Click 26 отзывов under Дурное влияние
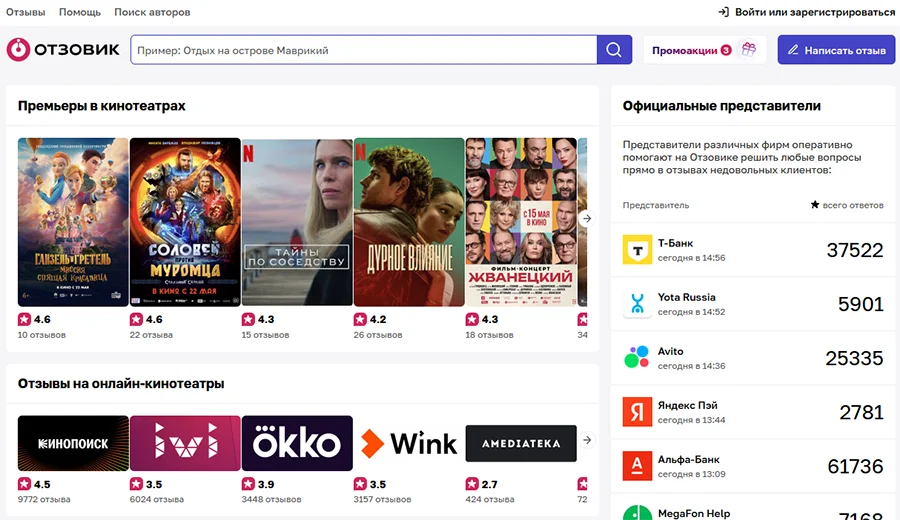 tap(378, 335)
